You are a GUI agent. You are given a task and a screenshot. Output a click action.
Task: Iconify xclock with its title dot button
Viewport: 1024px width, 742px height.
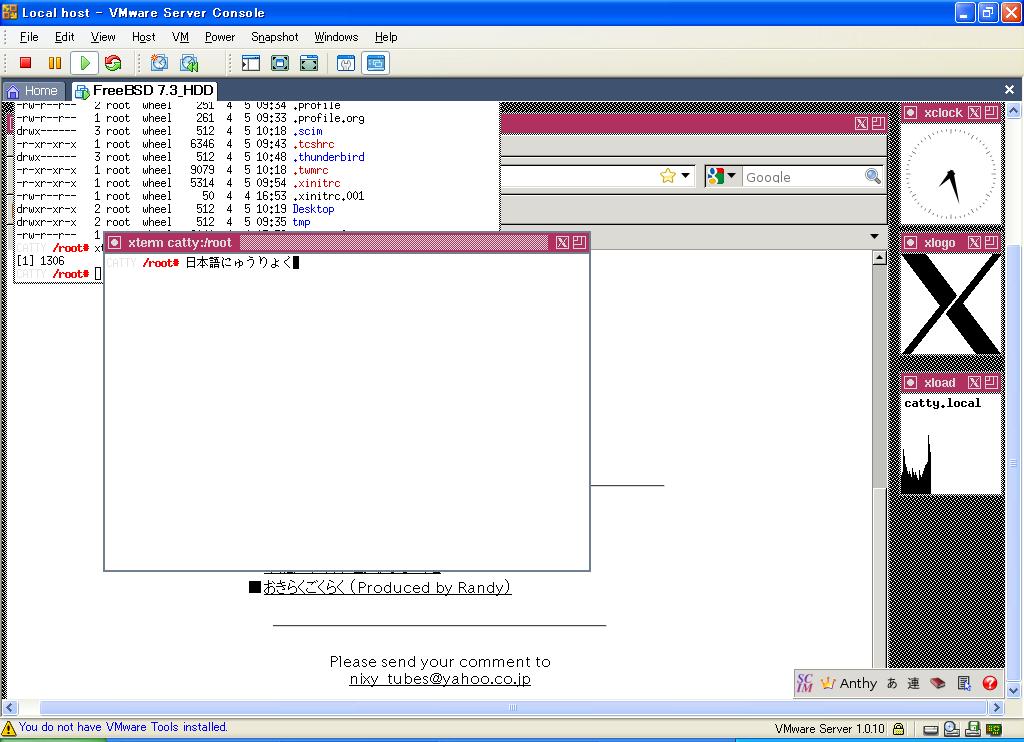coord(910,112)
